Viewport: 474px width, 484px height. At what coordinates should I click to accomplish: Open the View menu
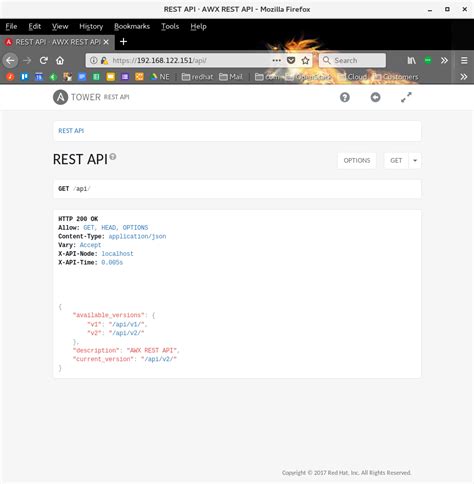[60, 26]
